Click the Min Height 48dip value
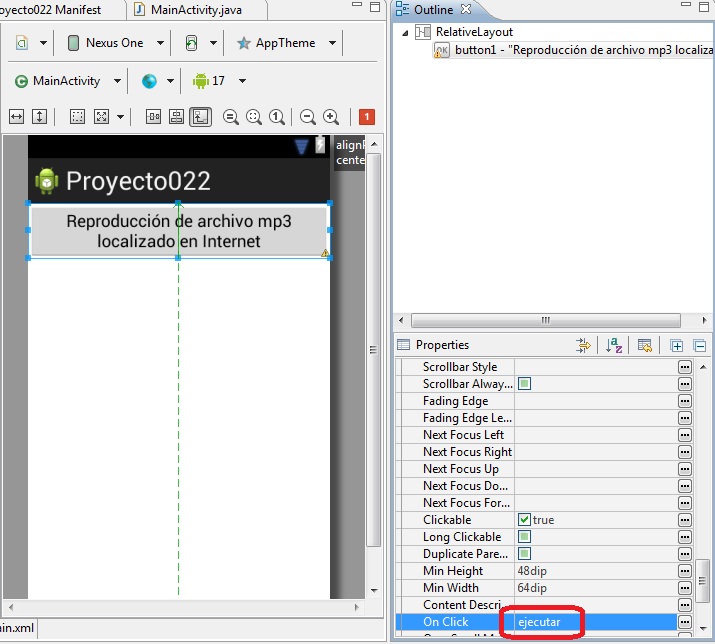 532,571
